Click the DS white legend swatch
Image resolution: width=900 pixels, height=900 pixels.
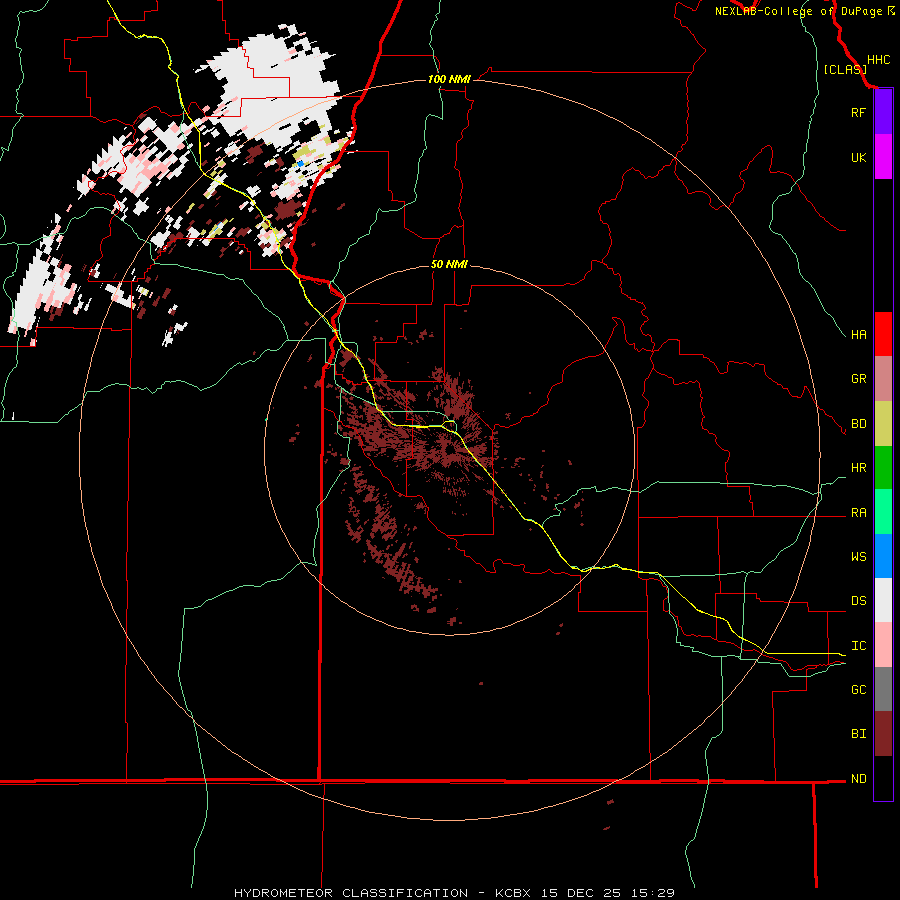click(883, 600)
